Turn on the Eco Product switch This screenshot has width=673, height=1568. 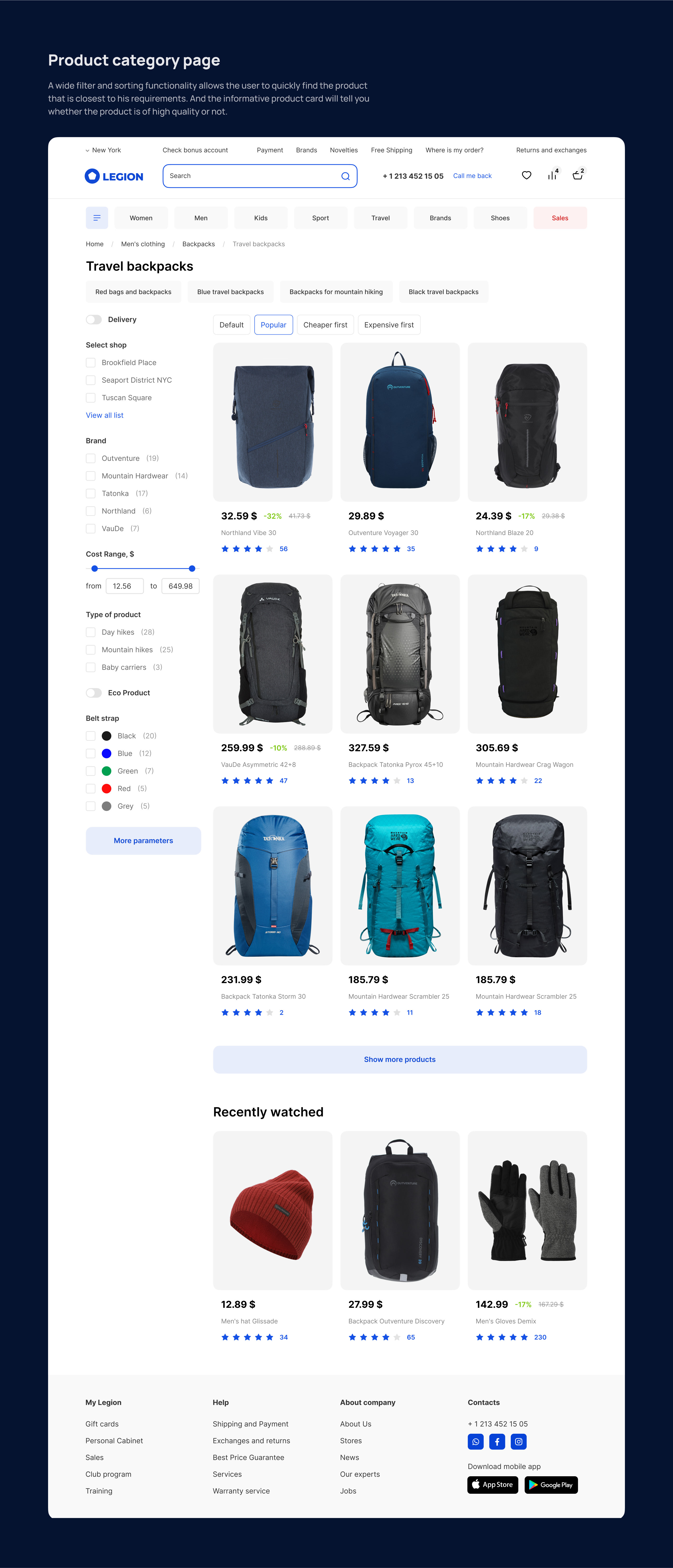[x=94, y=693]
